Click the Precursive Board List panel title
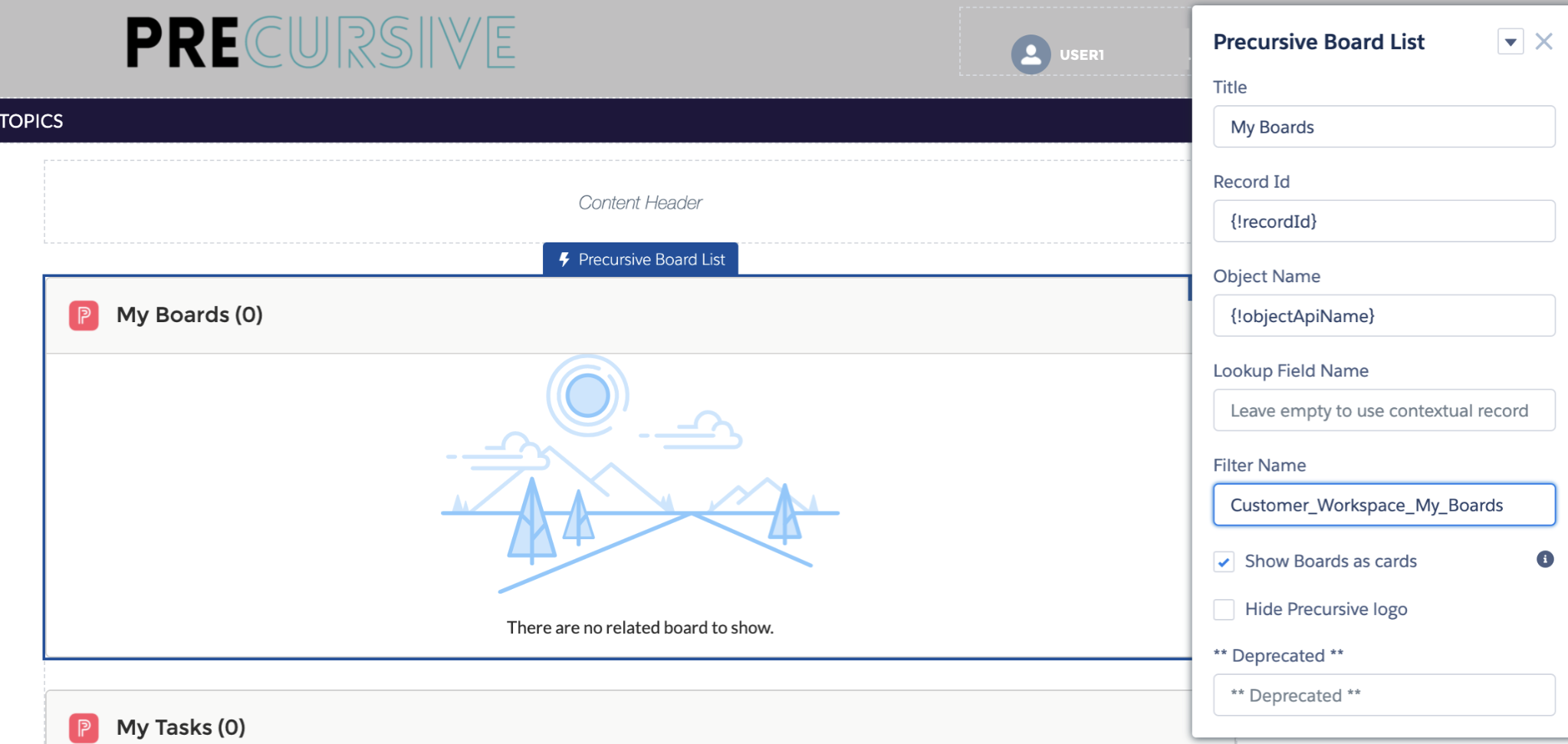Viewport: 1568px width, 744px height. 1319,41
